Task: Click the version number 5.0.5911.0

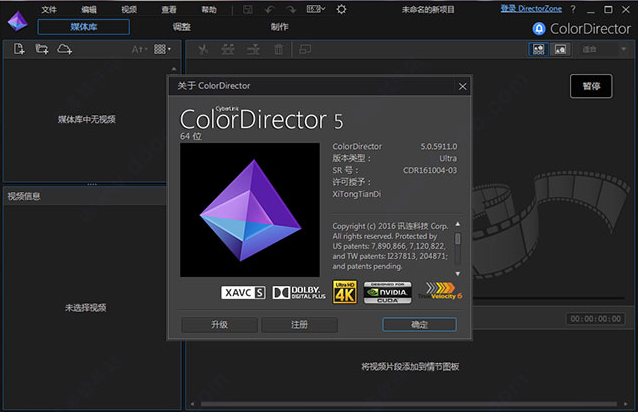Action: click(x=439, y=146)
